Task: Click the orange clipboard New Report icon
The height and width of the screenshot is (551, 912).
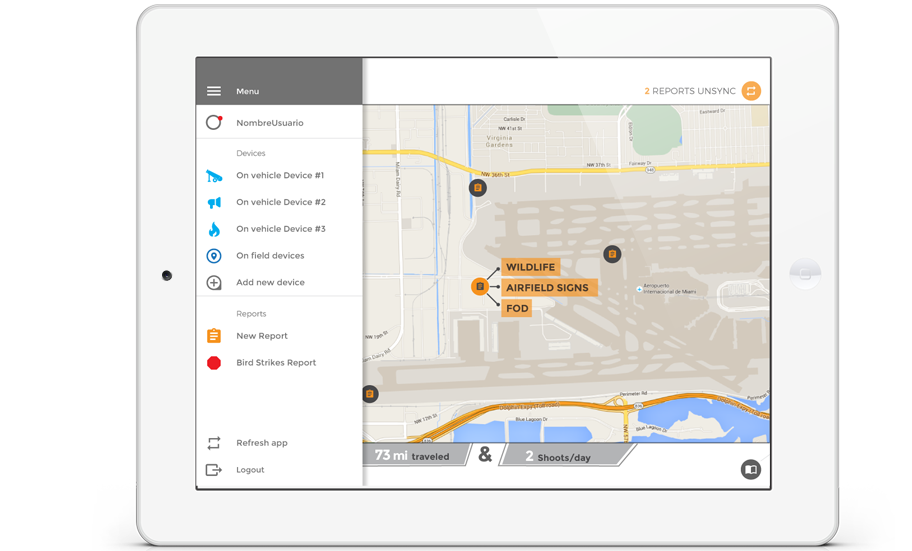Action: (x=214, y=336)
